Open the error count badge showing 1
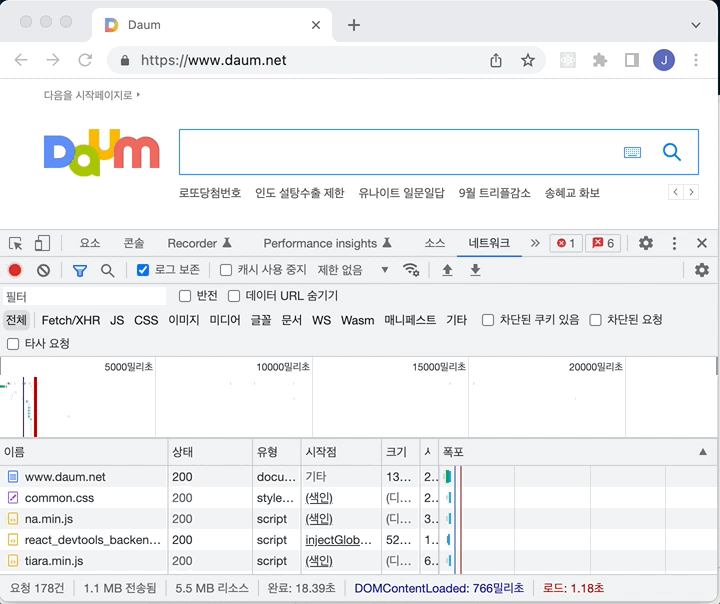Viewport: 720px width, 604px height. click(566, 243)
